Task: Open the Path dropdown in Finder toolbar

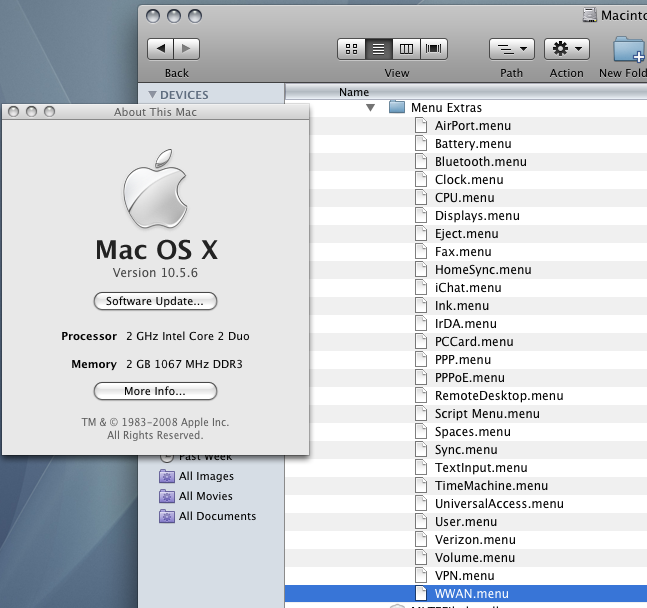Action: pos(512,49)
